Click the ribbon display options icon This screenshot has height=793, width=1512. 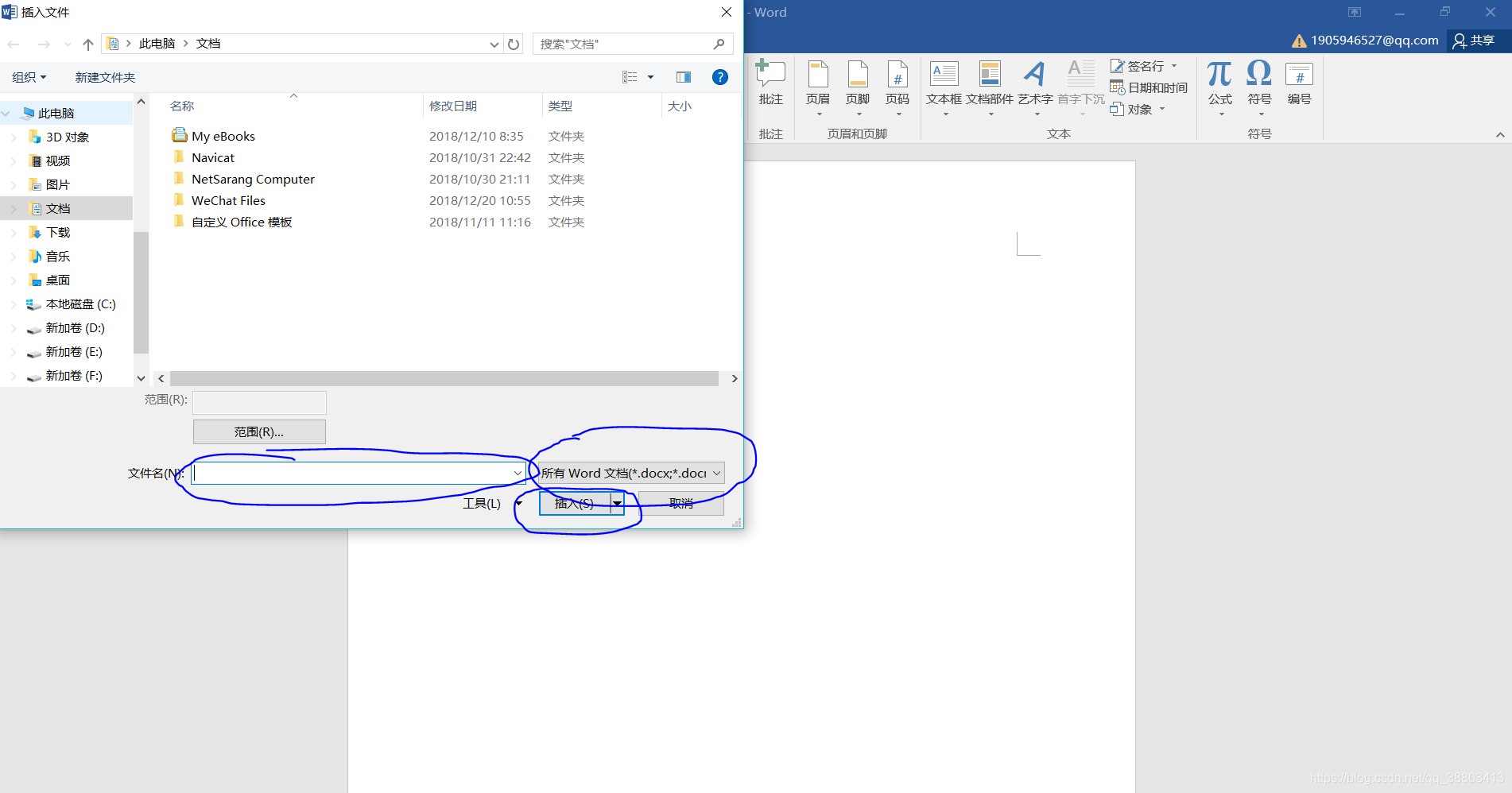[1355, 12]
